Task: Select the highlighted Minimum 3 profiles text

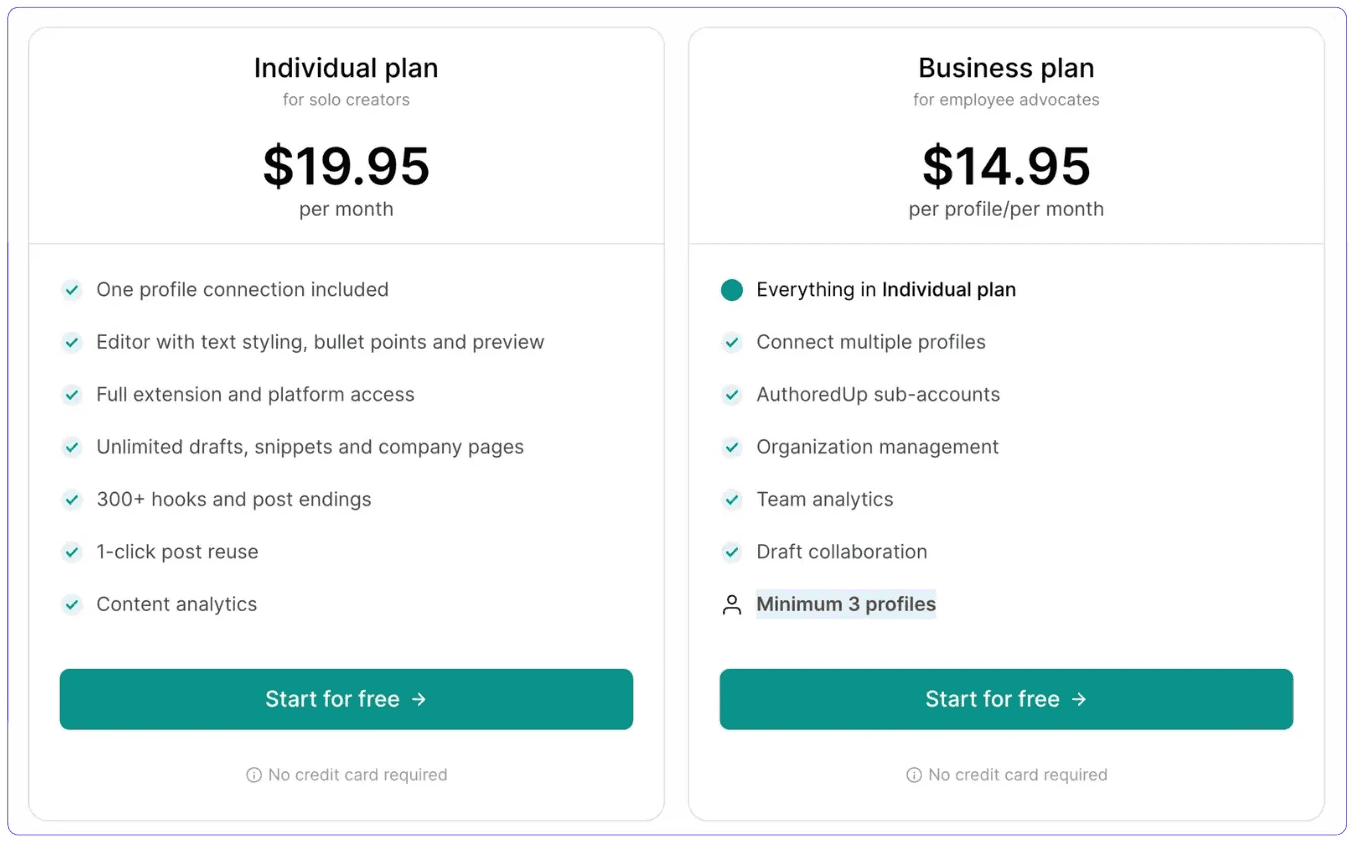Action: (846, 604)
